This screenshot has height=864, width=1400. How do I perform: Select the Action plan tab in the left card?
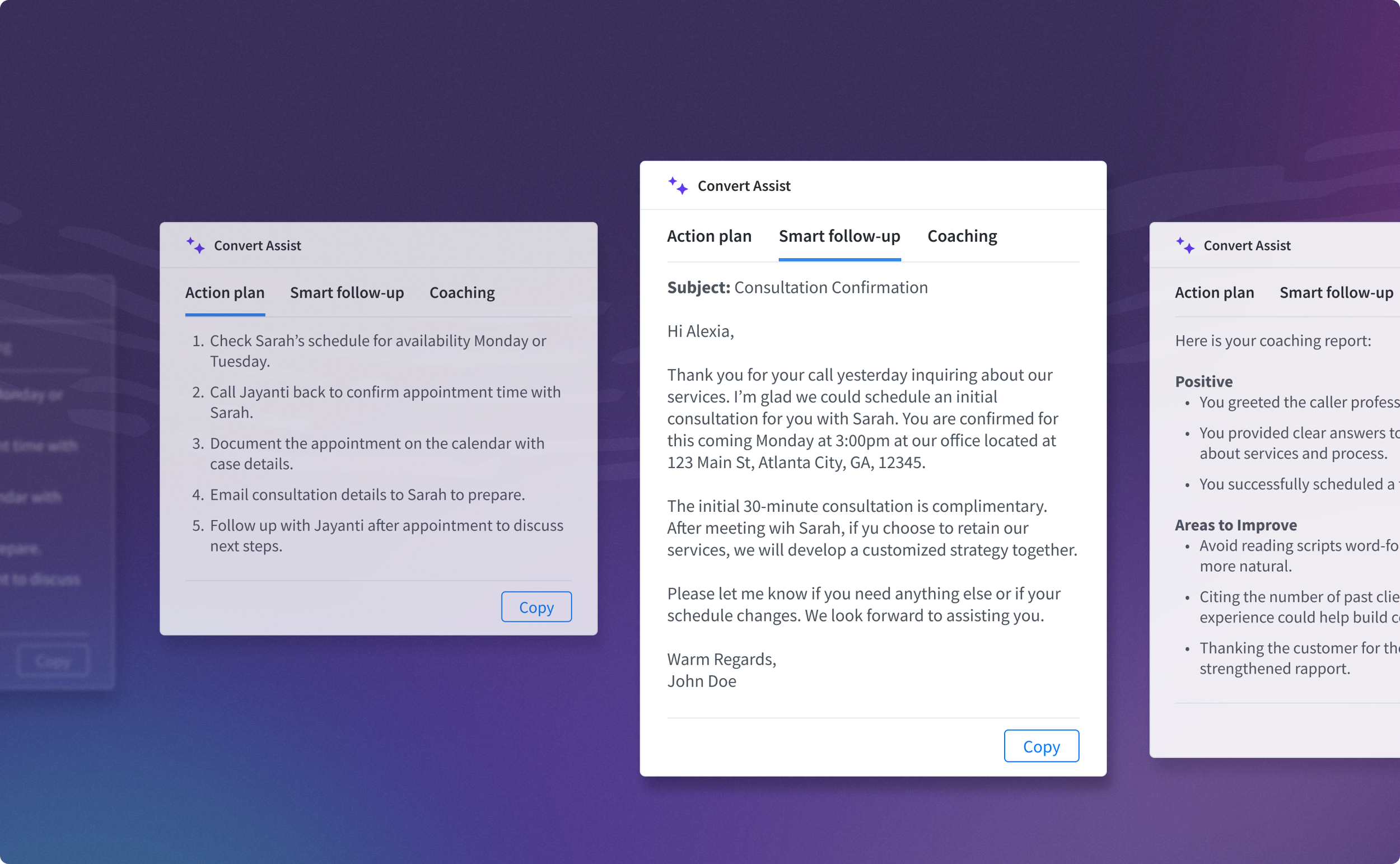click(225, 292)
